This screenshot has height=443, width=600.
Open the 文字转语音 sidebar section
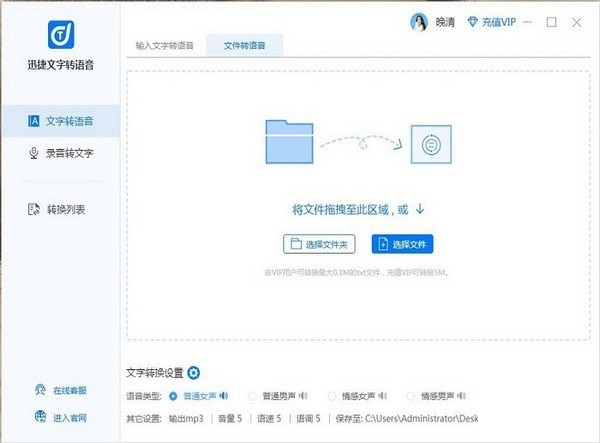(61, 121)
